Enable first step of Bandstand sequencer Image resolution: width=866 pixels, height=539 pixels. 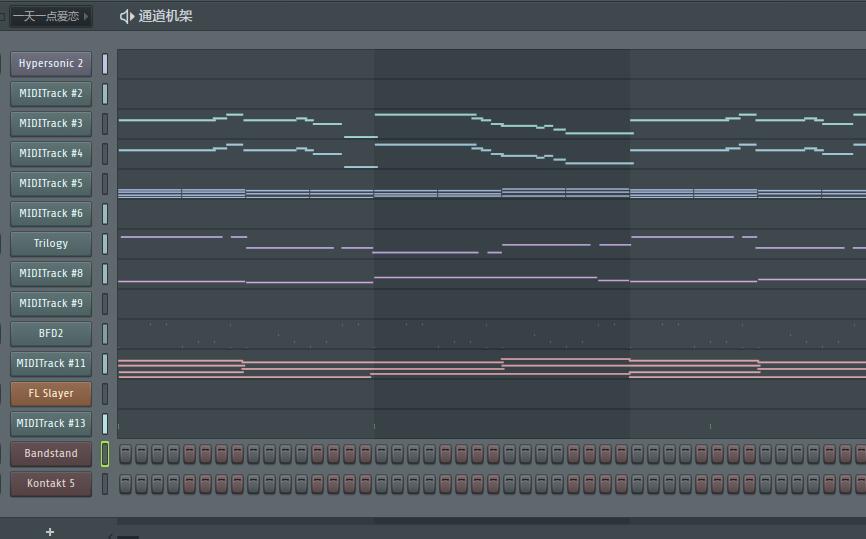(x=125, y=454)
